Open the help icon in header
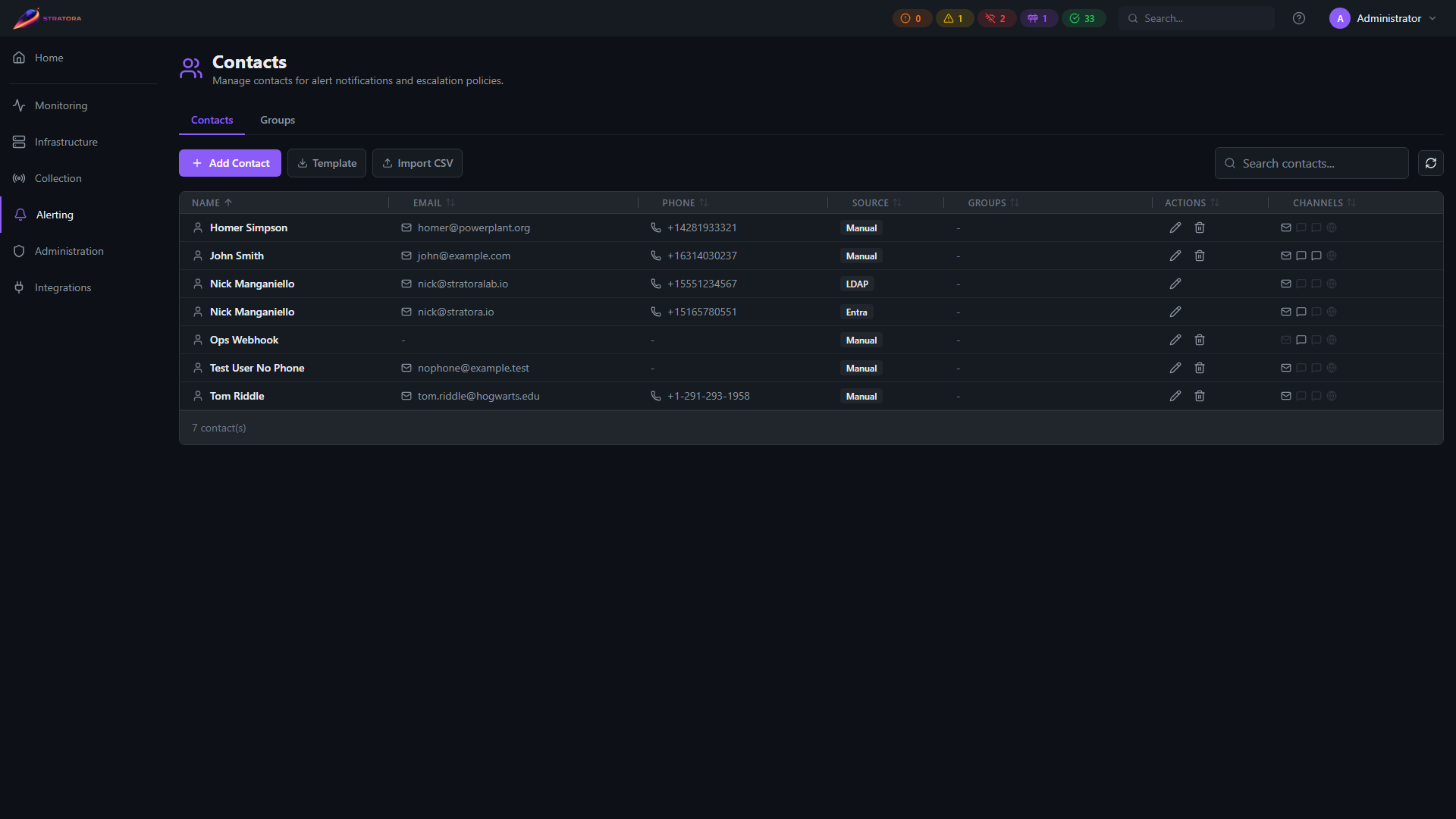Screen dimensions: 1456x819 pos(1299,18)
